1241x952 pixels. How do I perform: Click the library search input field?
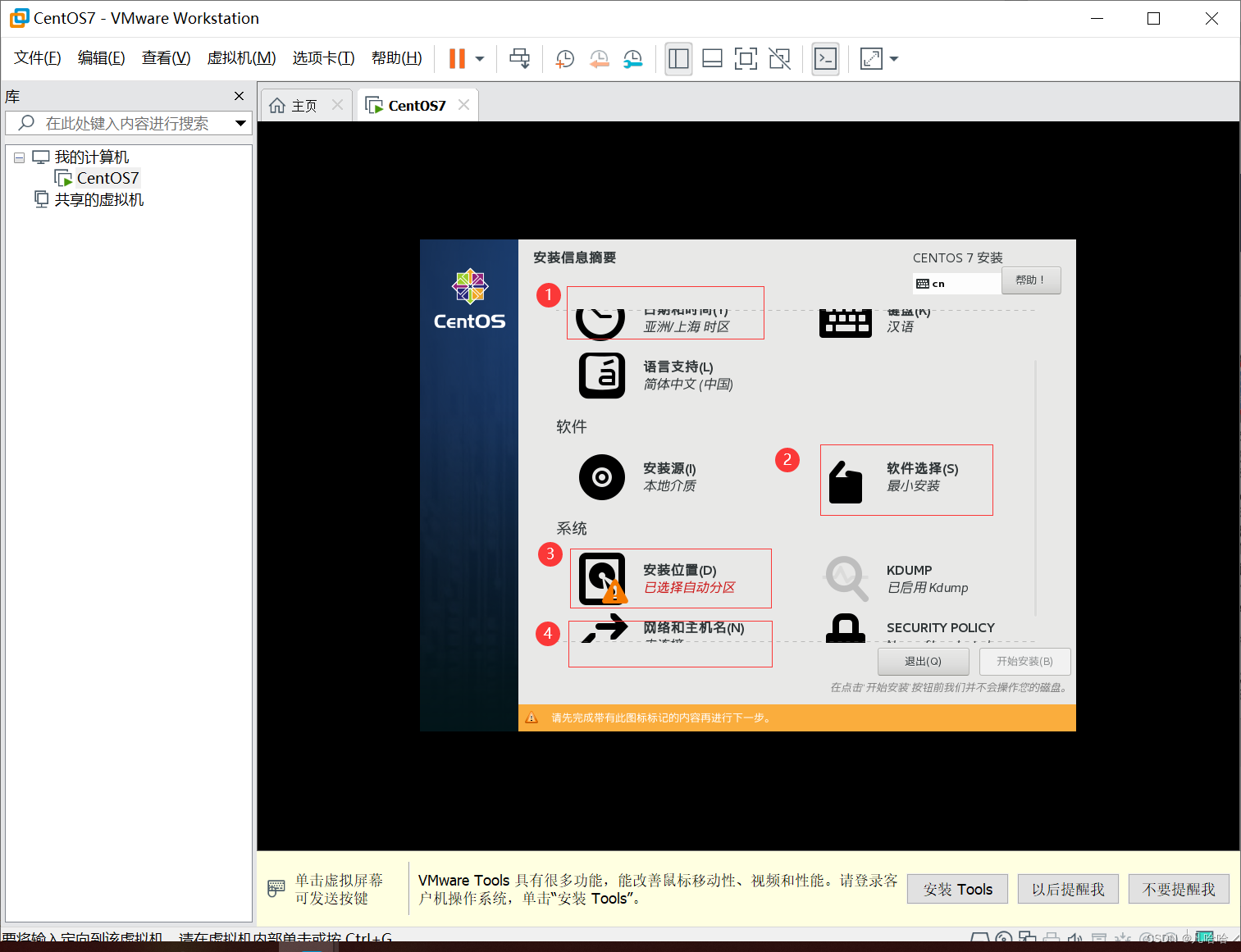(x=123, y=123)
